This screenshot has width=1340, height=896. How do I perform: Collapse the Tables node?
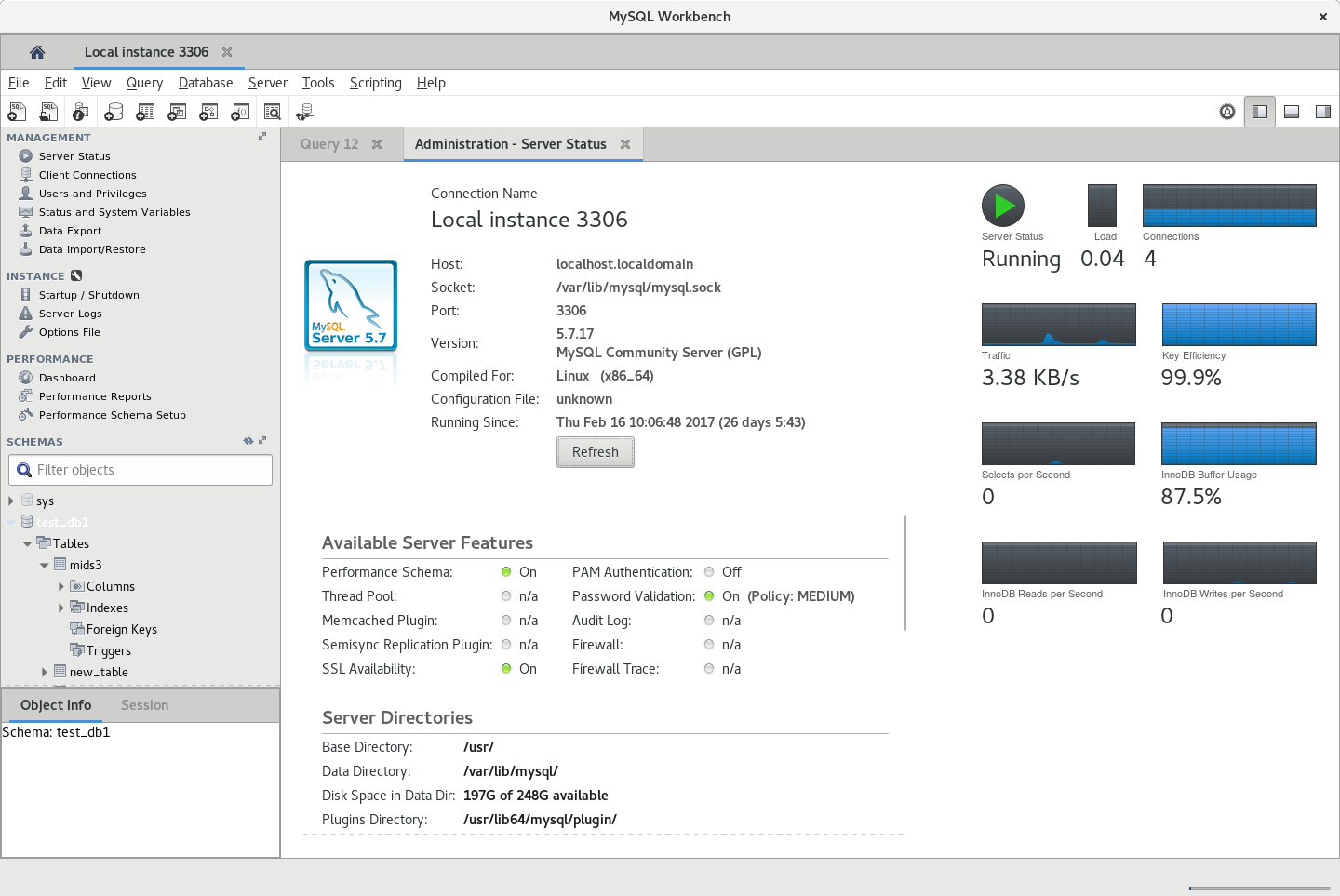coord(27,543)
